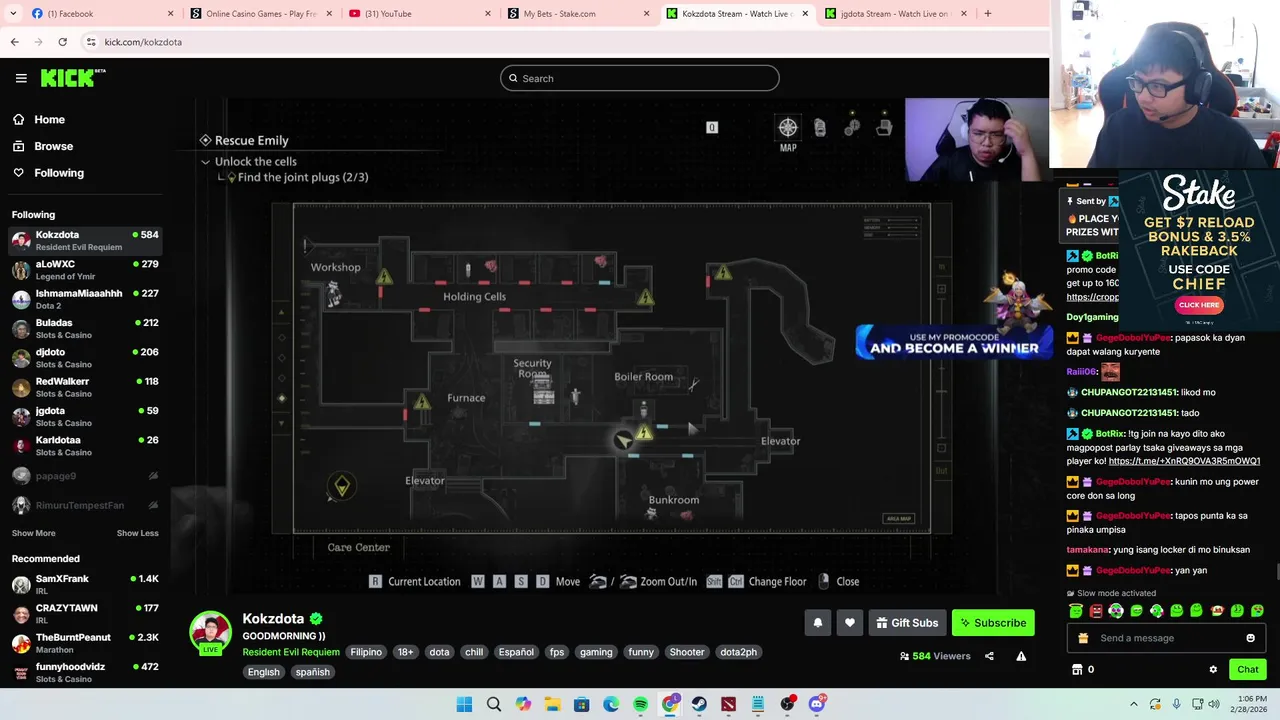The width and height of the screenshot is (1280, 720).
Task: Switch to the YouTube tab
Action: pos(420,14)
